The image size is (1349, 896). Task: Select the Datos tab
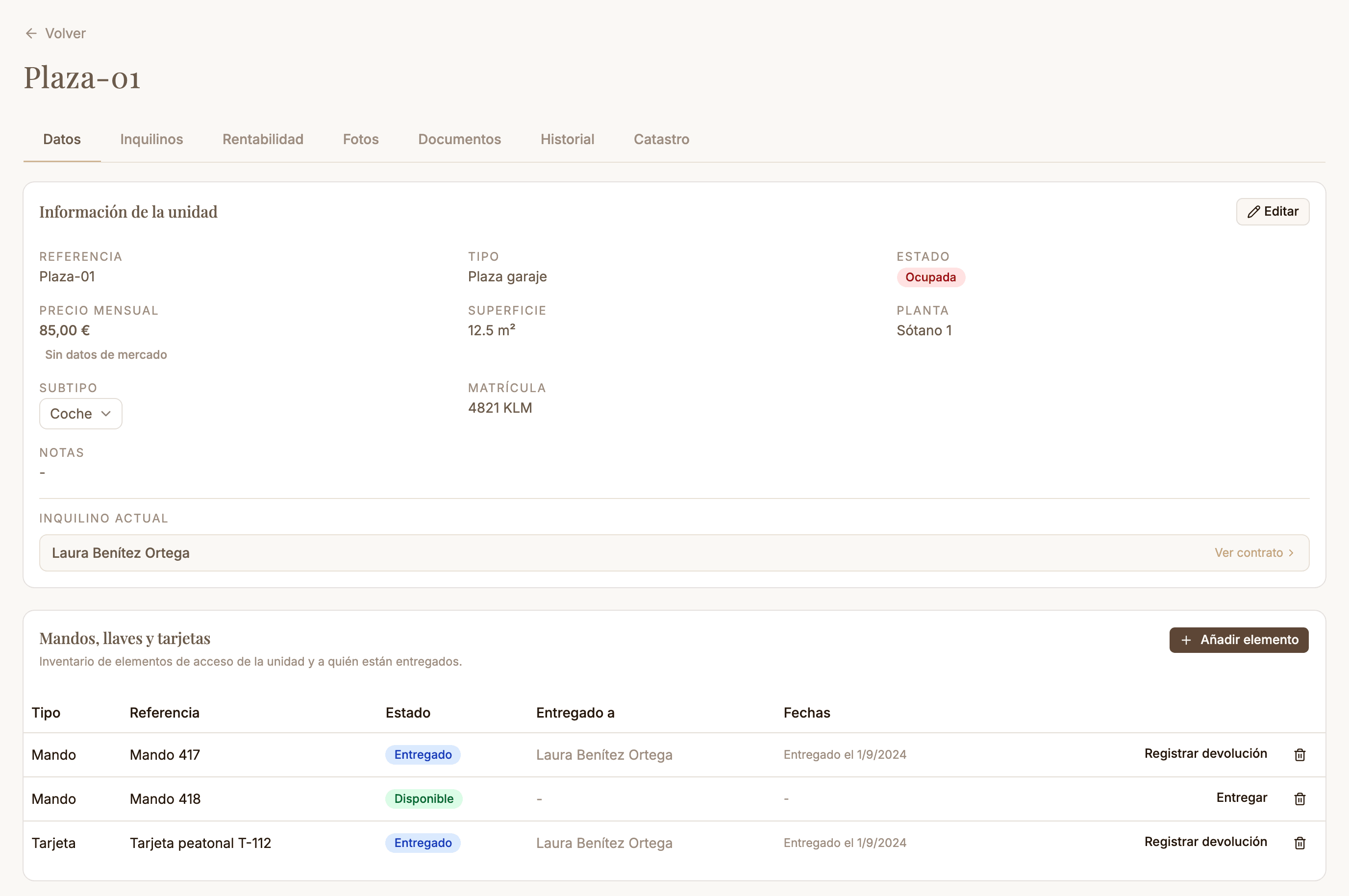(x=62, y=139)
